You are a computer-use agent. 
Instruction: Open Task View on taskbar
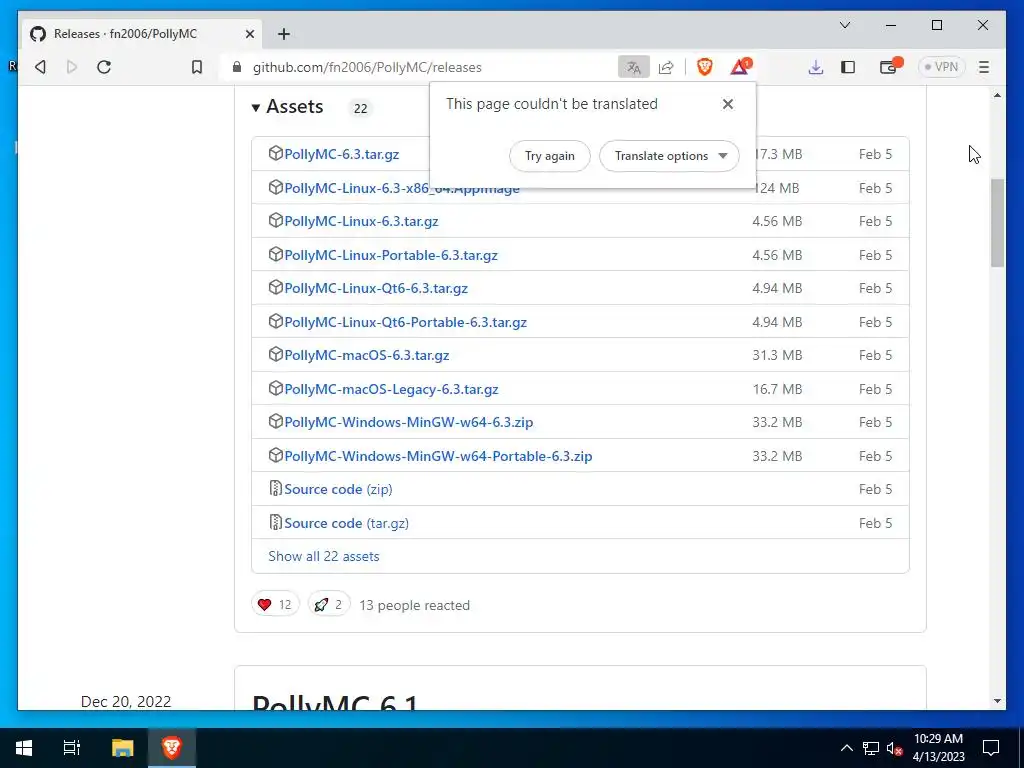click(x=72, y=748)
